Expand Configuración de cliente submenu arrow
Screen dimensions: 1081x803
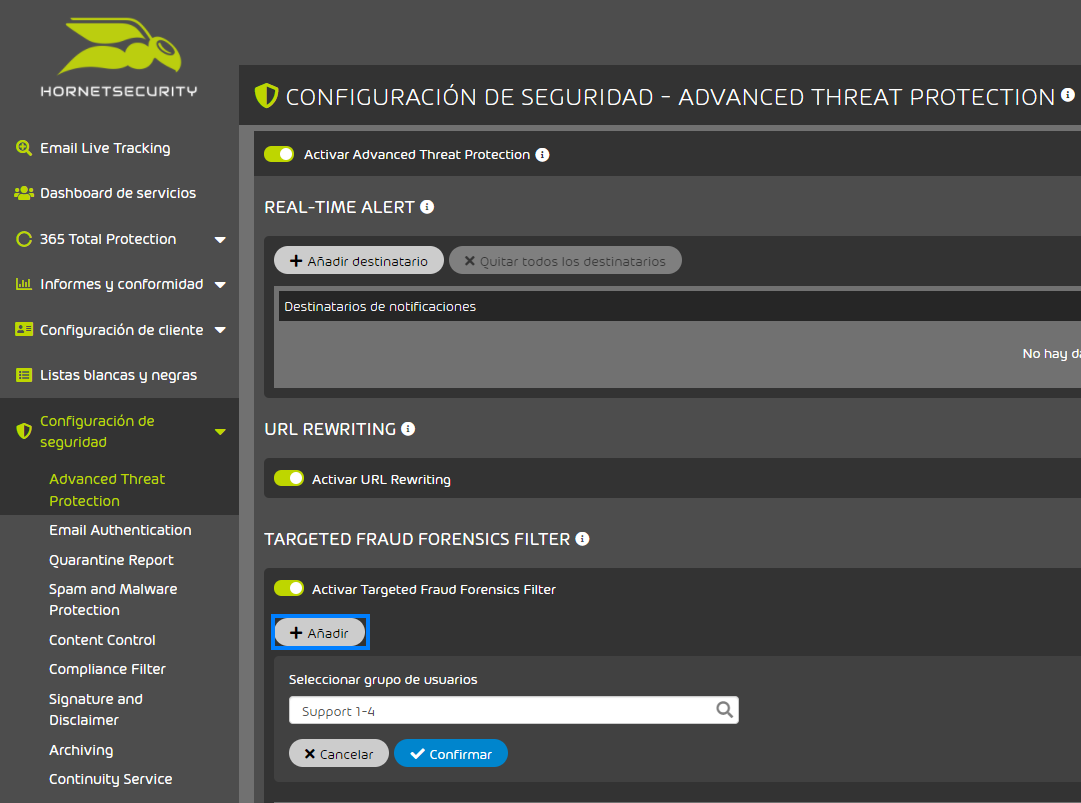pyautogui.click(x=220, y=330)
